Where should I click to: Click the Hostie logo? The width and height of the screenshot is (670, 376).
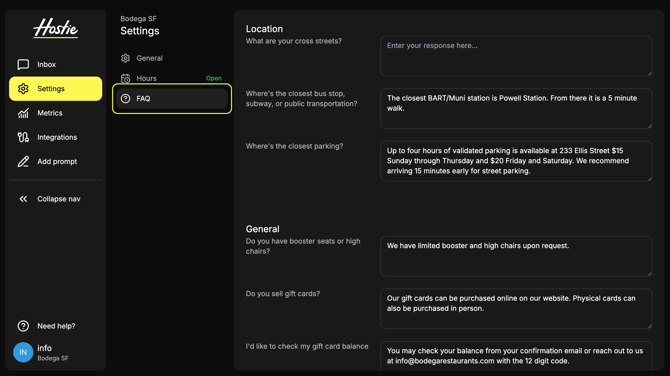56,28
